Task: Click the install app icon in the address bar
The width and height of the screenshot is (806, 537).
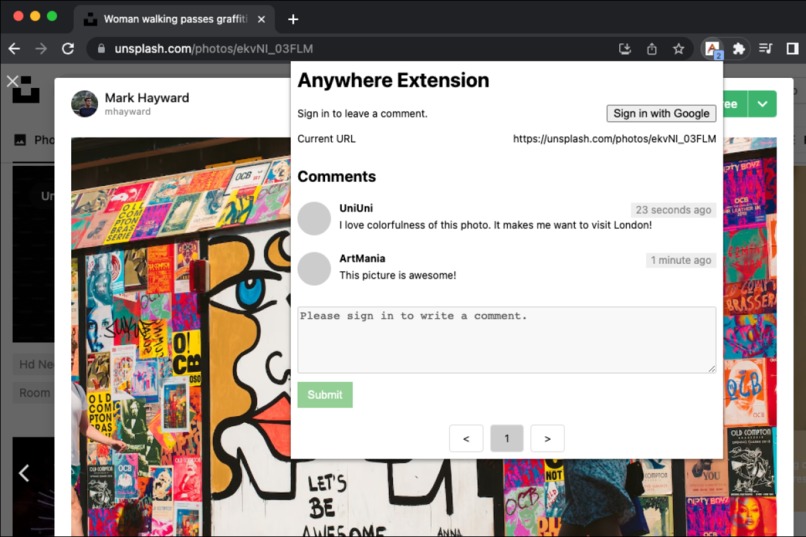Action: (625, 49)
